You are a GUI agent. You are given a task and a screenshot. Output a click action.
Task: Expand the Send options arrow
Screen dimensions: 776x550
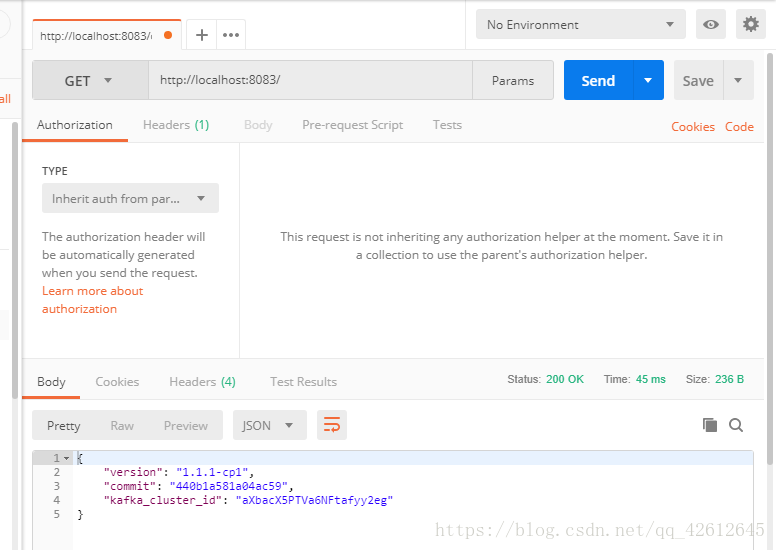point(648,80)
